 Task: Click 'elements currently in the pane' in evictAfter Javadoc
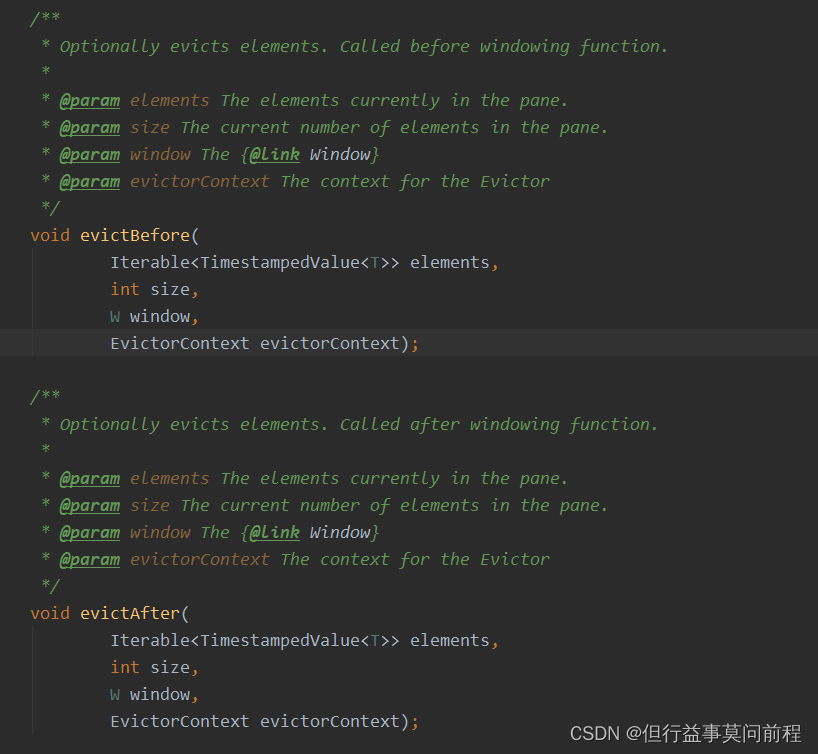410,478
